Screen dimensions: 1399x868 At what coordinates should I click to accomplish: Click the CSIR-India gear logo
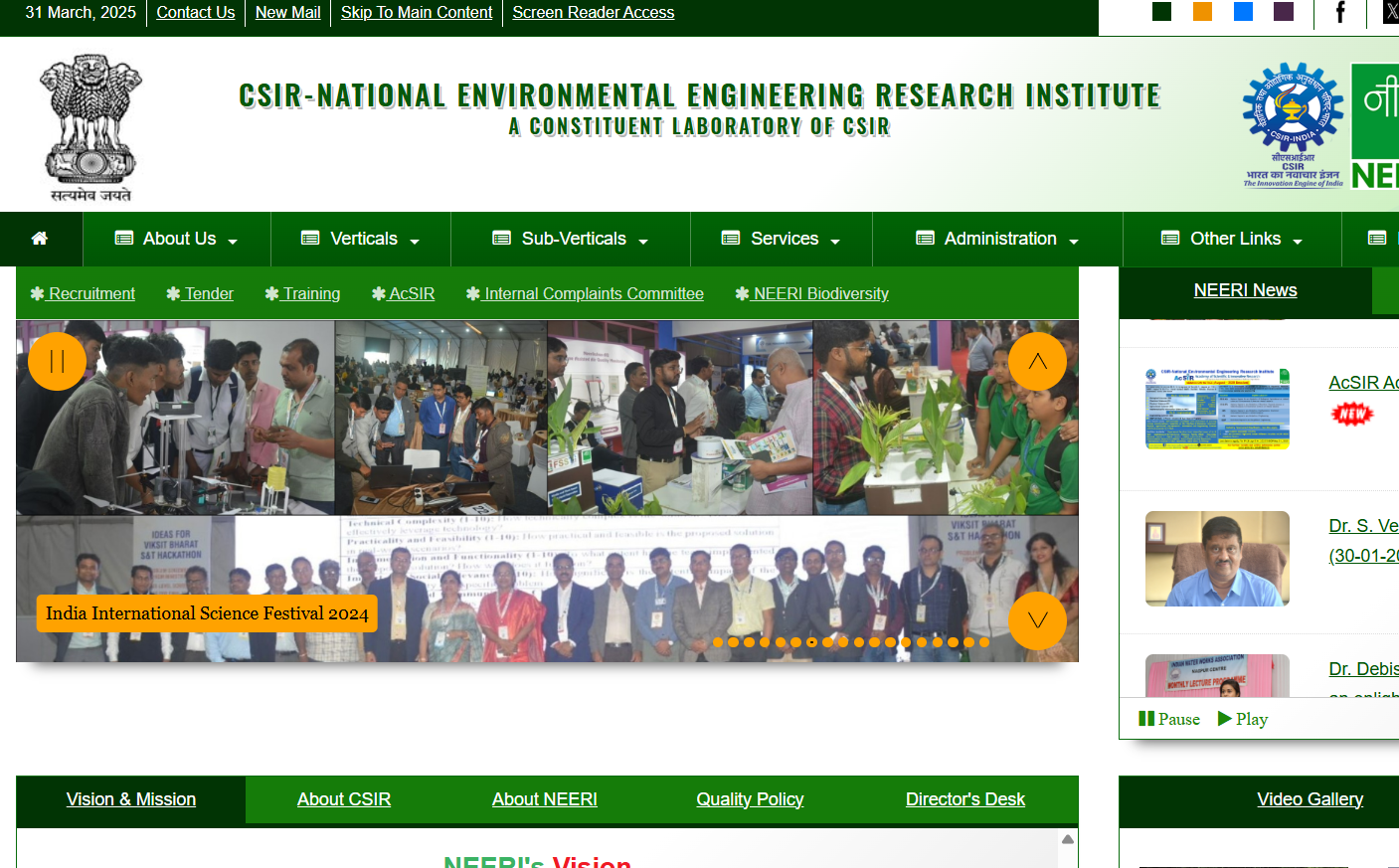(x=1293, y=125)
